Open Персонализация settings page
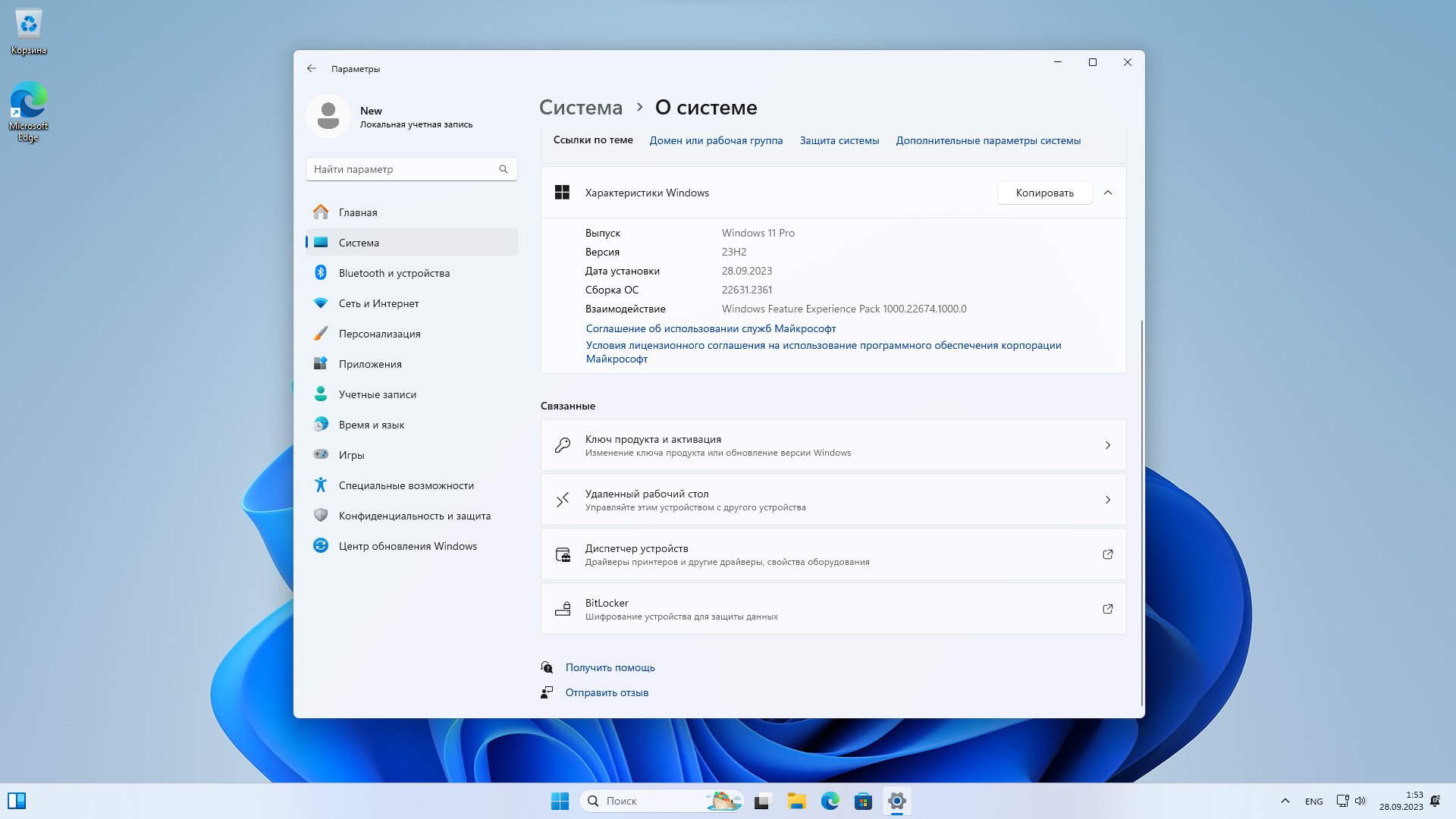This screenshot has width=1456, height=819. click(x=379, y=334)
